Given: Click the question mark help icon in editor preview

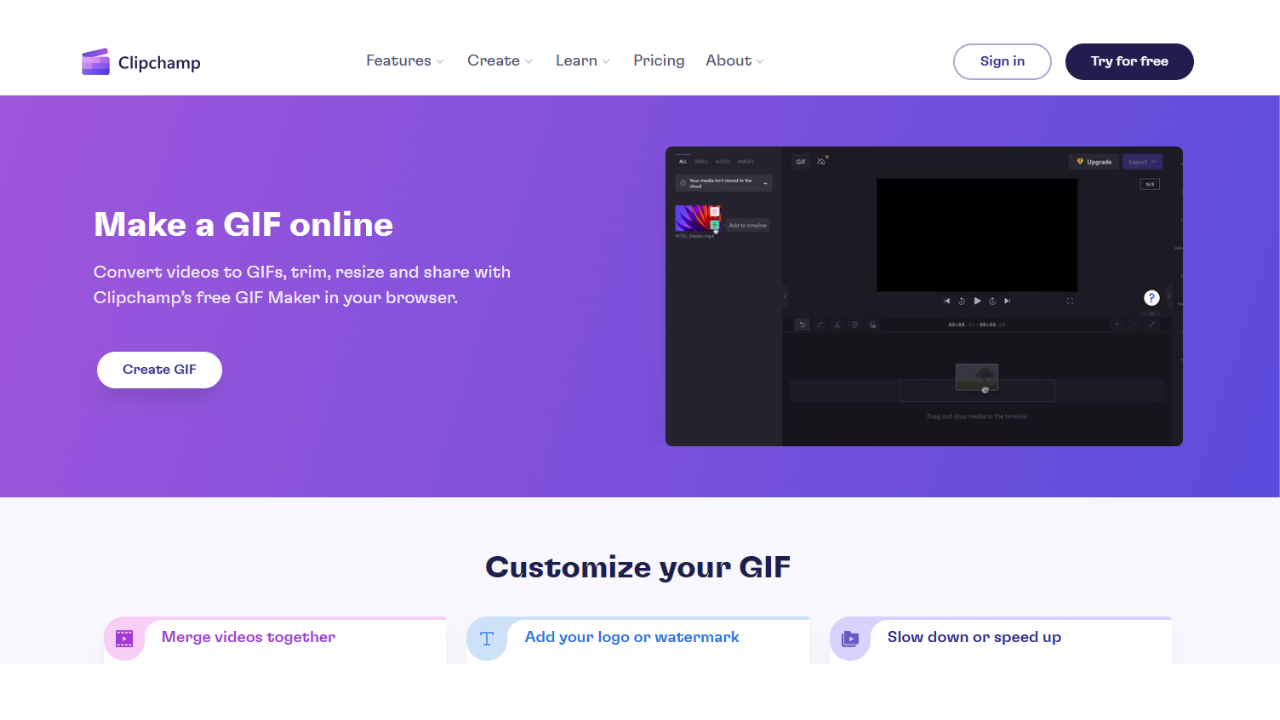Looking at the screenshot, I should [x=1152, y=298].
